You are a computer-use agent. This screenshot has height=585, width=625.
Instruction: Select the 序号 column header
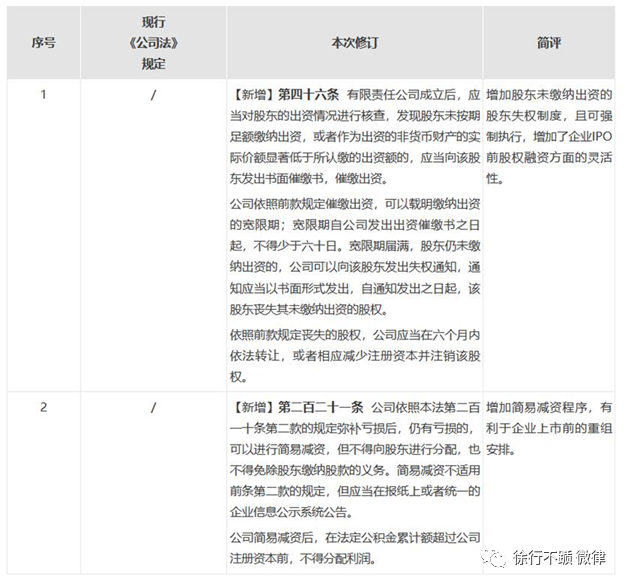click(x=43, y=44)
